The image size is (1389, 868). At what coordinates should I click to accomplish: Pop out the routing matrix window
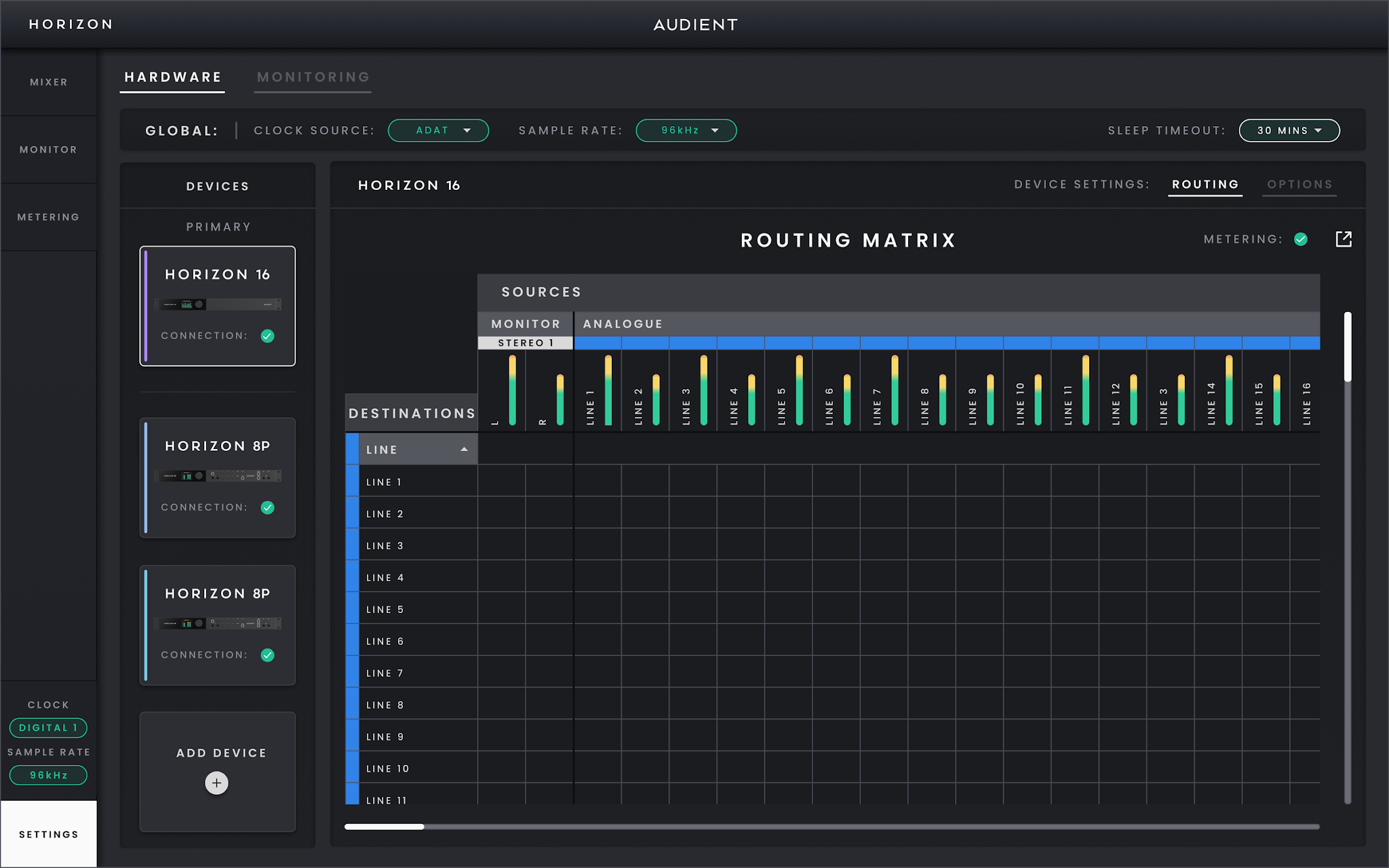tap(1344, 239)
